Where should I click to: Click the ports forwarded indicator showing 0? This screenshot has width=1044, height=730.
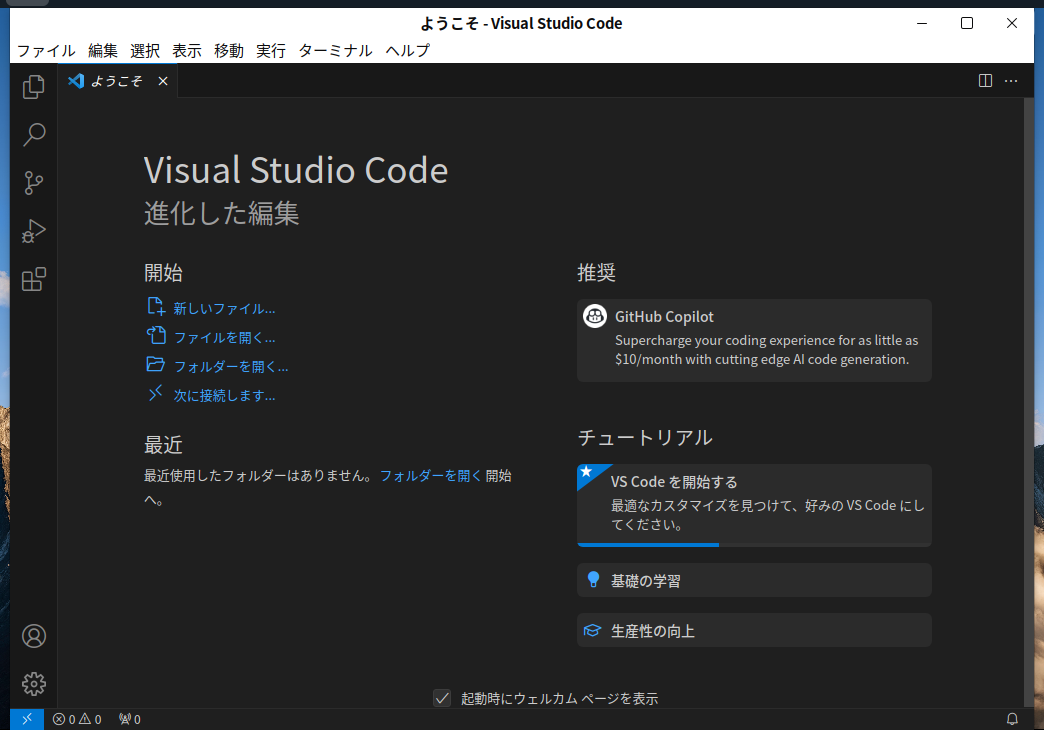coord(130,719)
